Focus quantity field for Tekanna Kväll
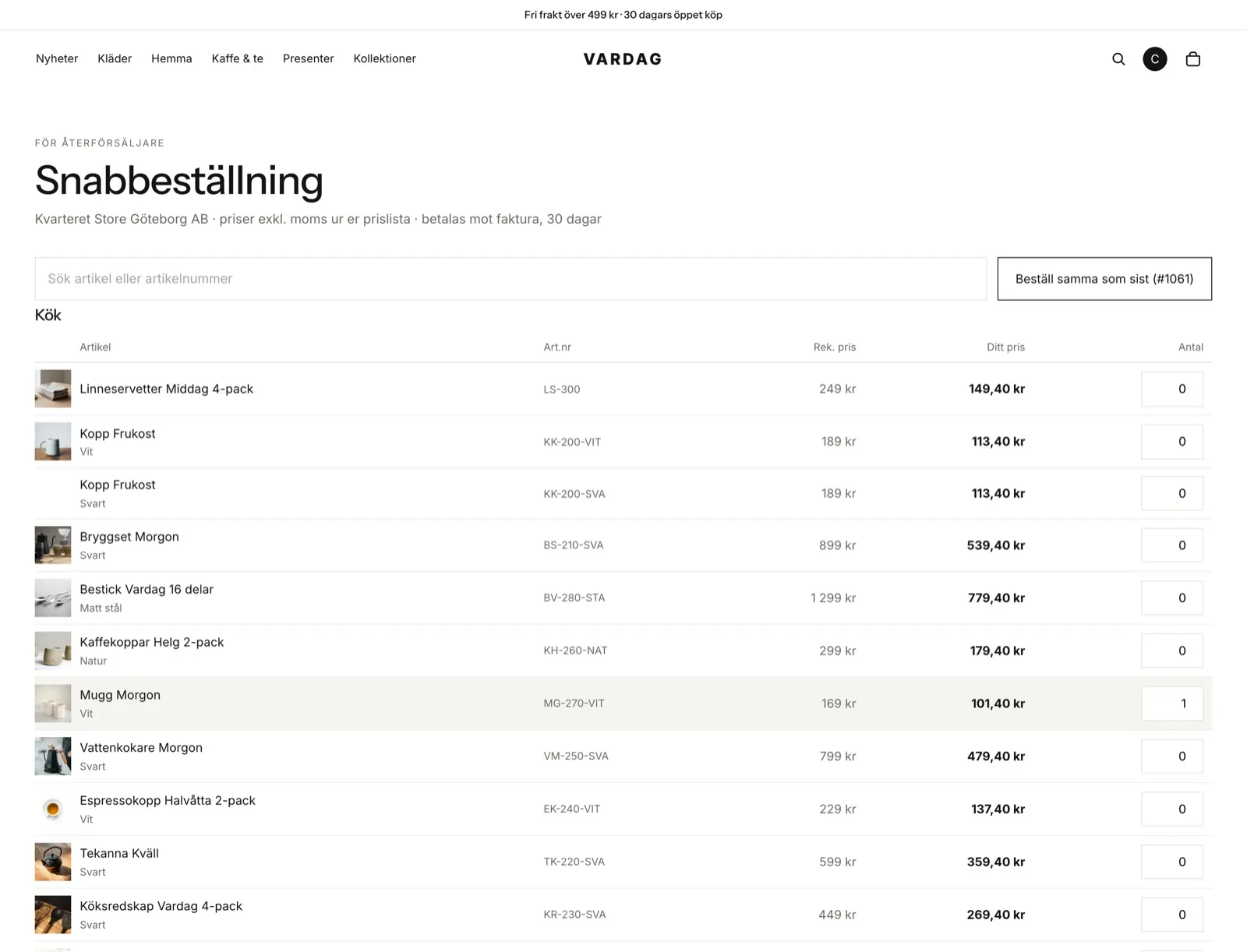This screenshot has width=1247, height=952. [x=1172, y=862]
